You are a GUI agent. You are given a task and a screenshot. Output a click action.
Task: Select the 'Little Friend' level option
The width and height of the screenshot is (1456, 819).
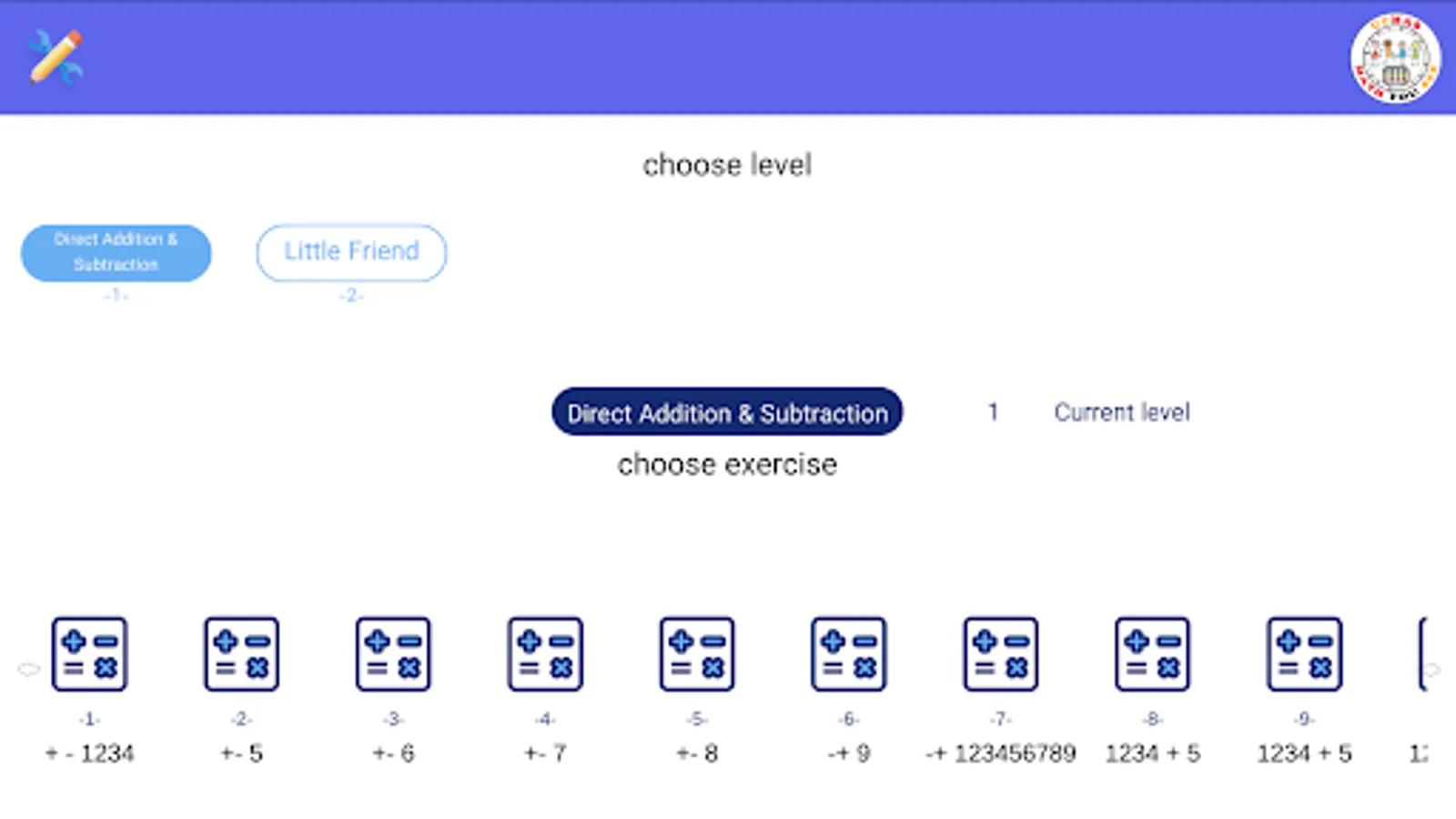click(x=350, y=252)
